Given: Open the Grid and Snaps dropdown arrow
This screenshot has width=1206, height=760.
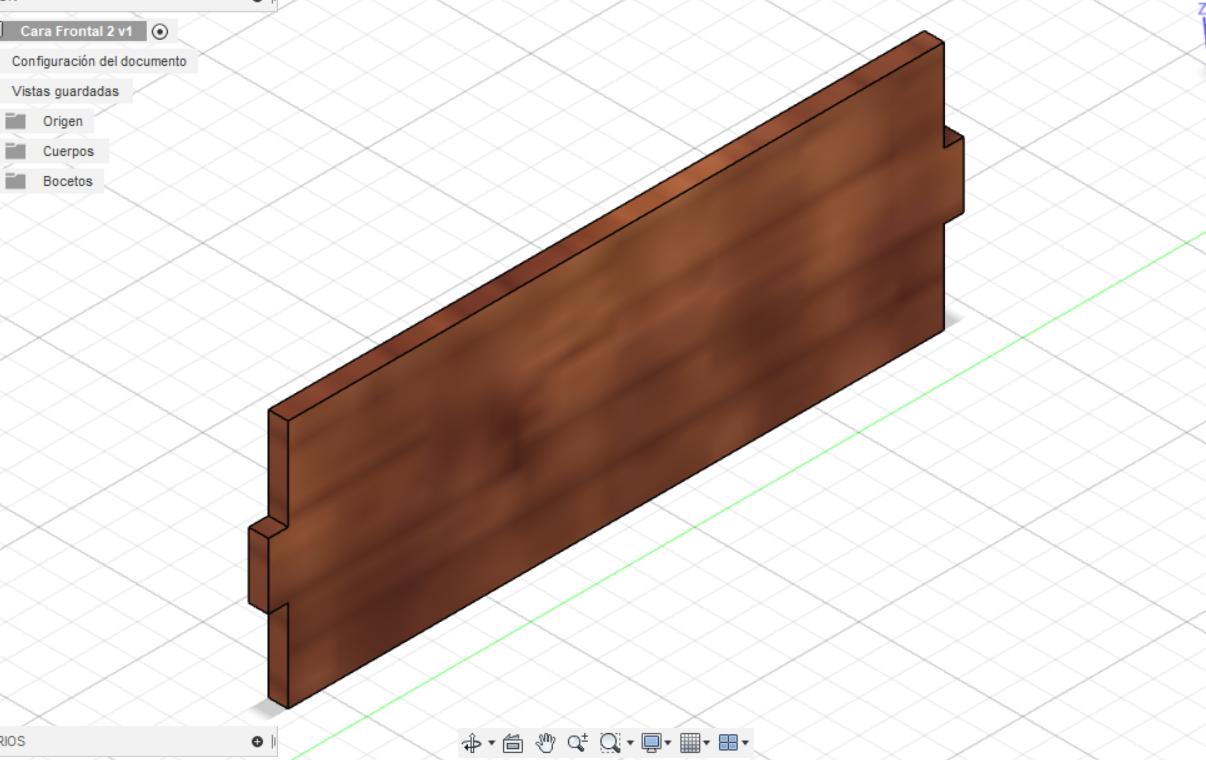Looking at the screenshot, I should [x=707, y=743].
